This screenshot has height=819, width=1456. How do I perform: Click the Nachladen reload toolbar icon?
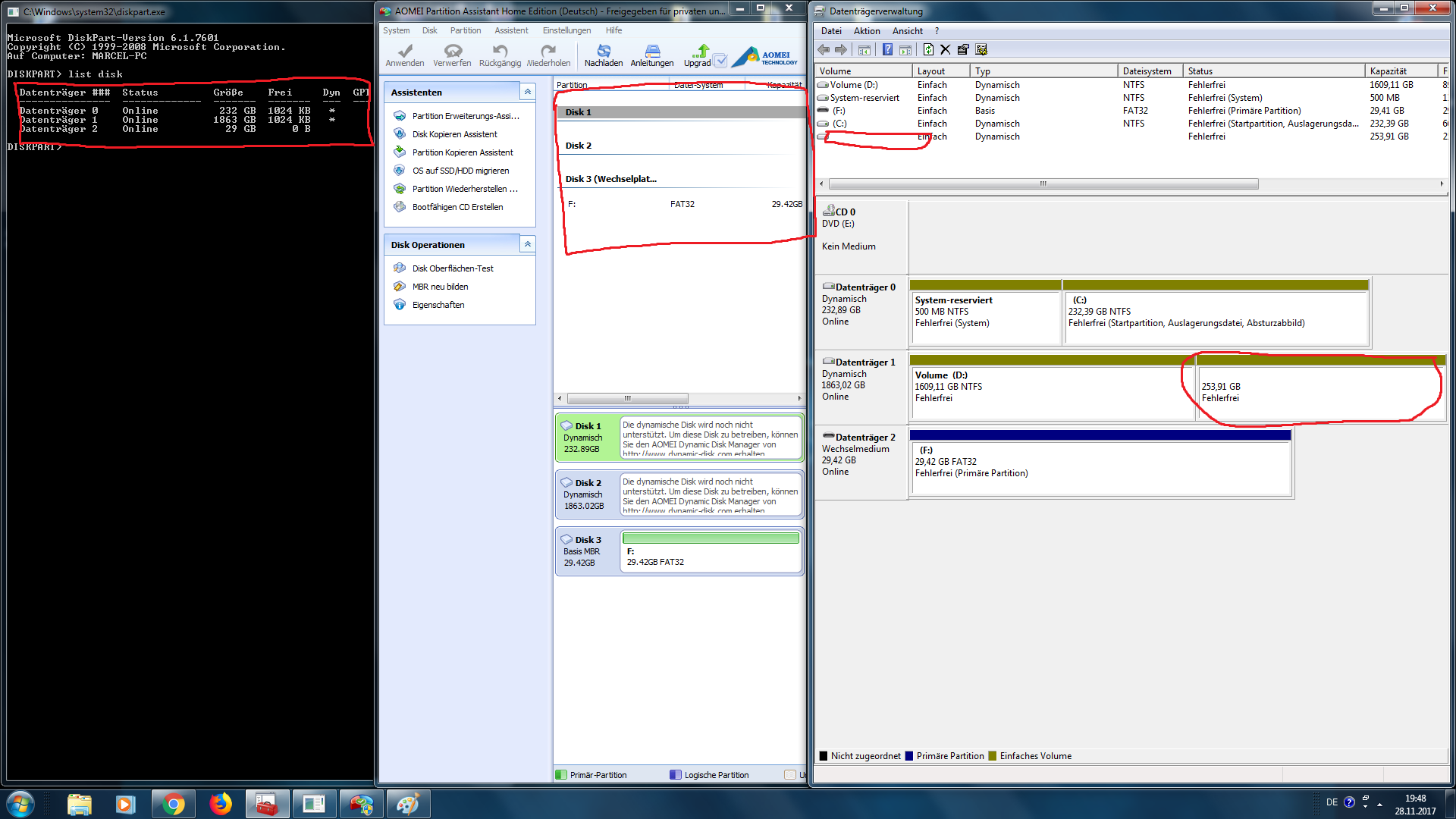click(x=604, y=52)
